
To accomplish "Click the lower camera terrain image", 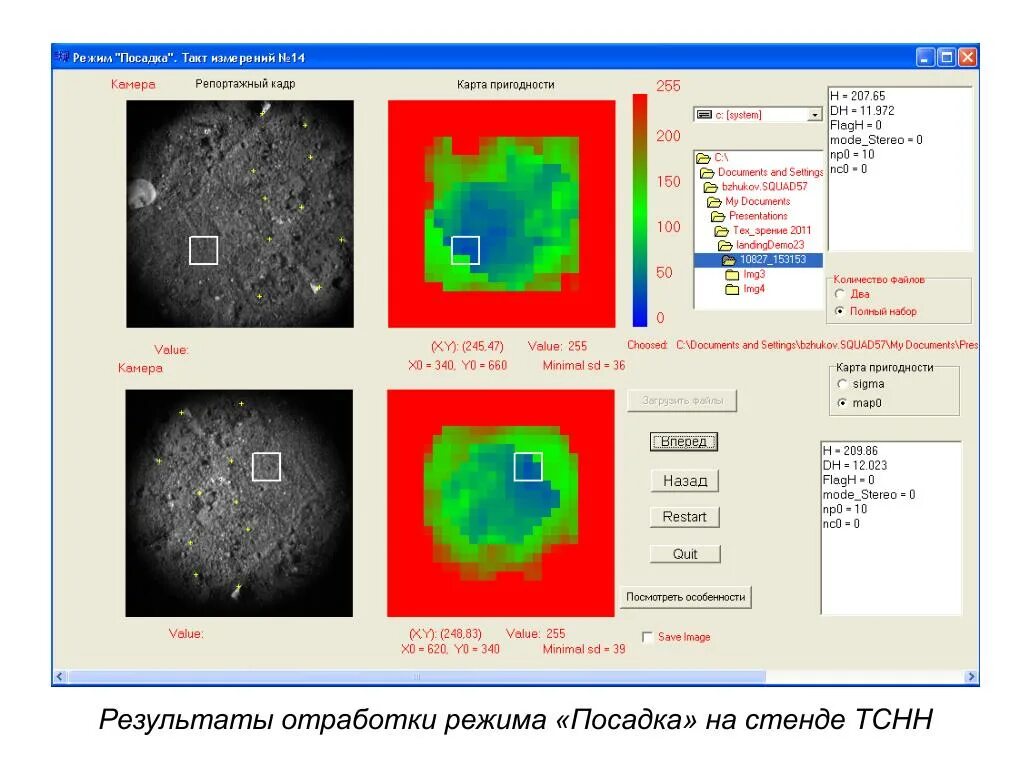I will [239, 504].
